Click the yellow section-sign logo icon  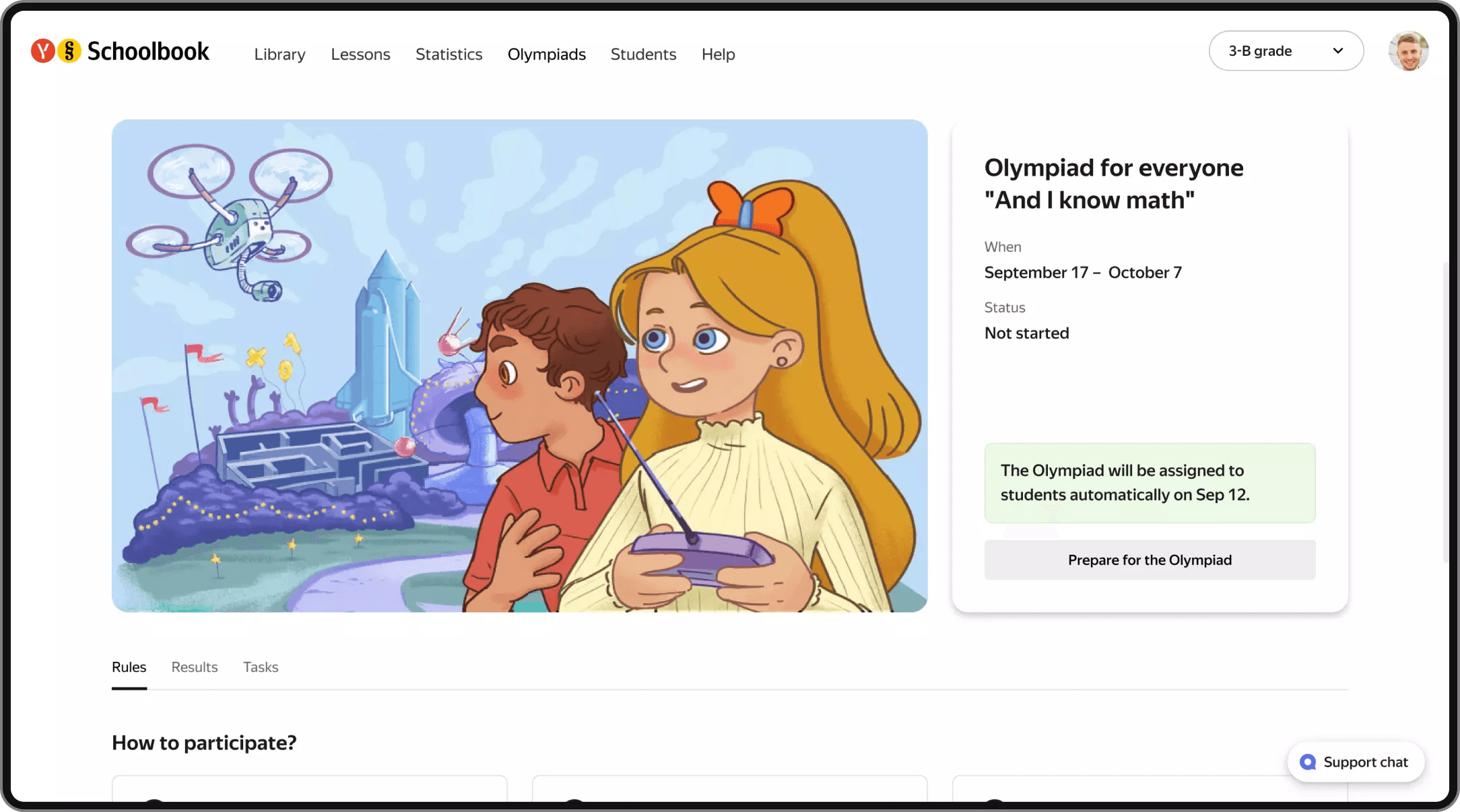click(x=69, y=51)
